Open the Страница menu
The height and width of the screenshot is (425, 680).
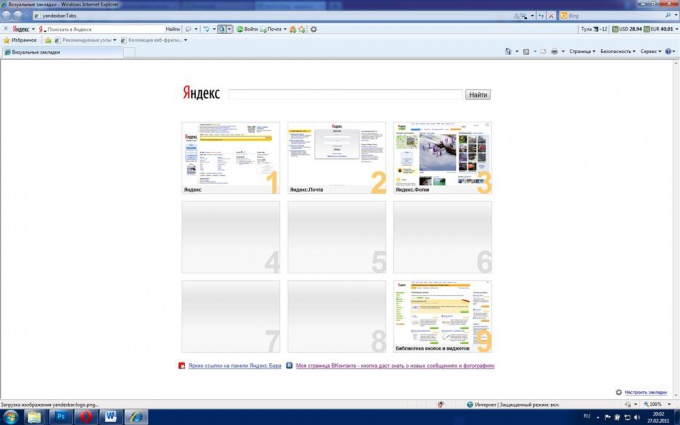tap(582, 51)
